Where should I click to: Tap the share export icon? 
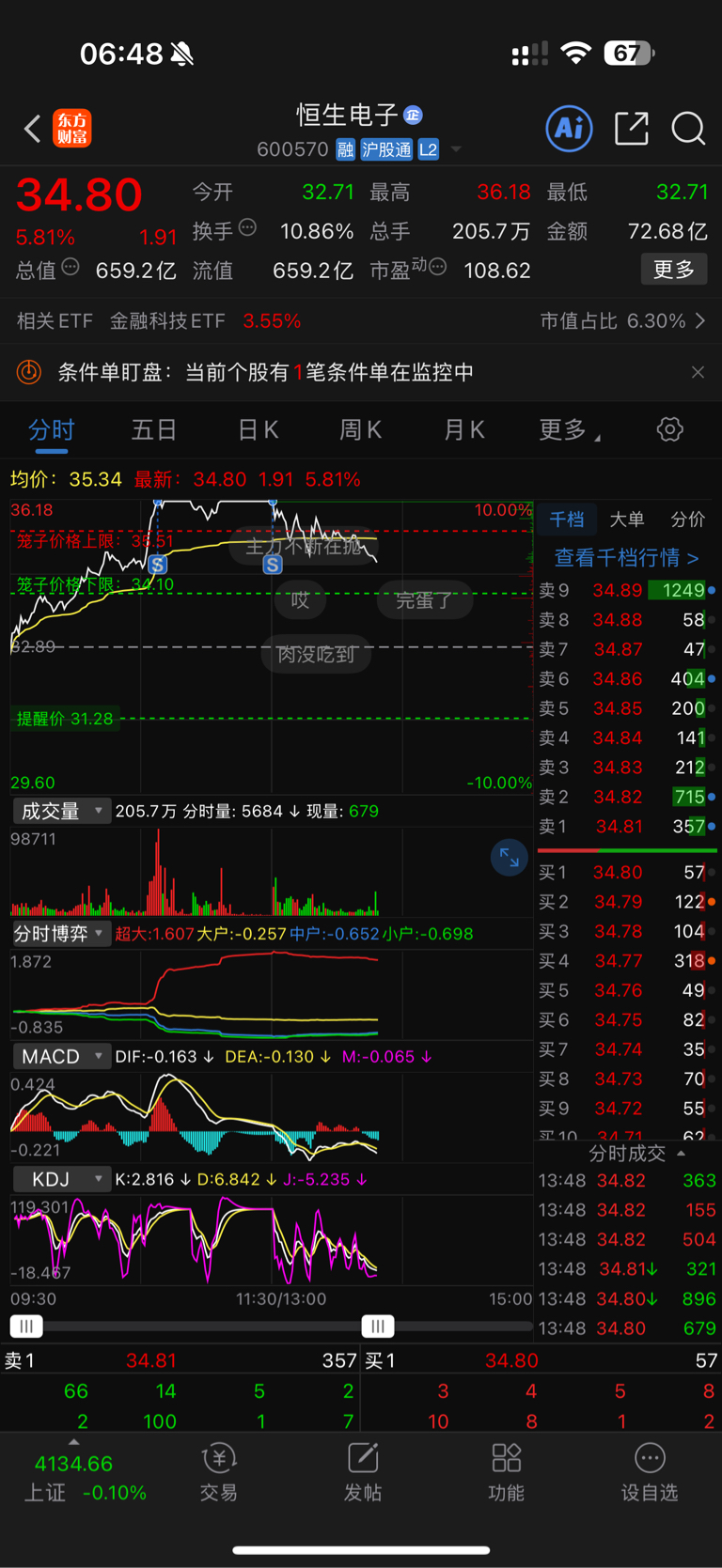tap(632, 128)
